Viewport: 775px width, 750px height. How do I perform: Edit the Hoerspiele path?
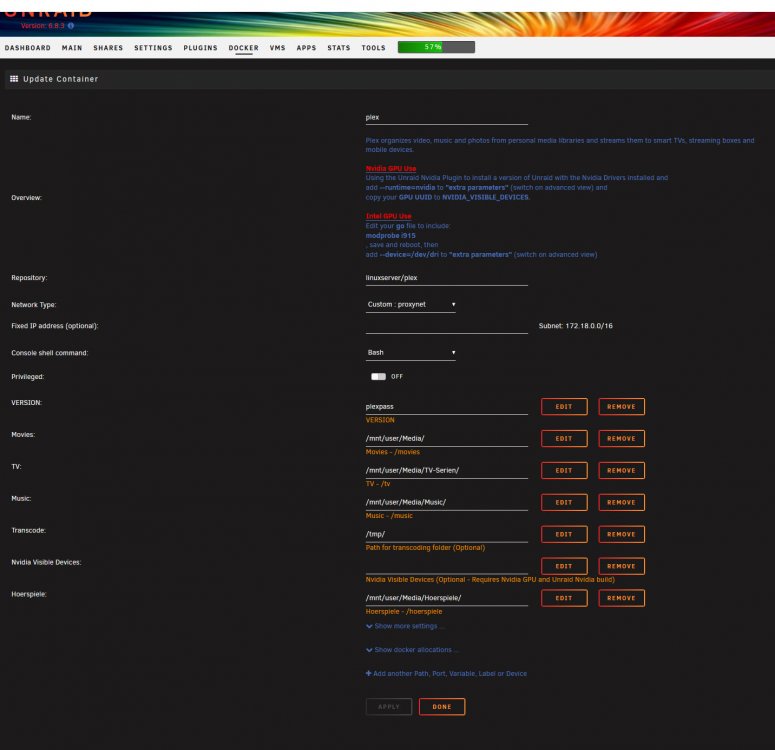pos(564,598)
